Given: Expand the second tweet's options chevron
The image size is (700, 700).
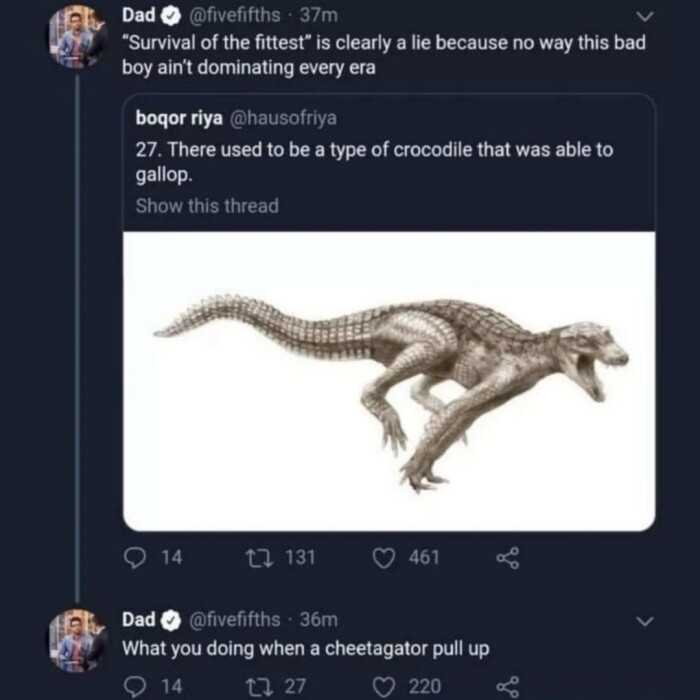Looking at the screenshot, I should click(x=645, y=621).
